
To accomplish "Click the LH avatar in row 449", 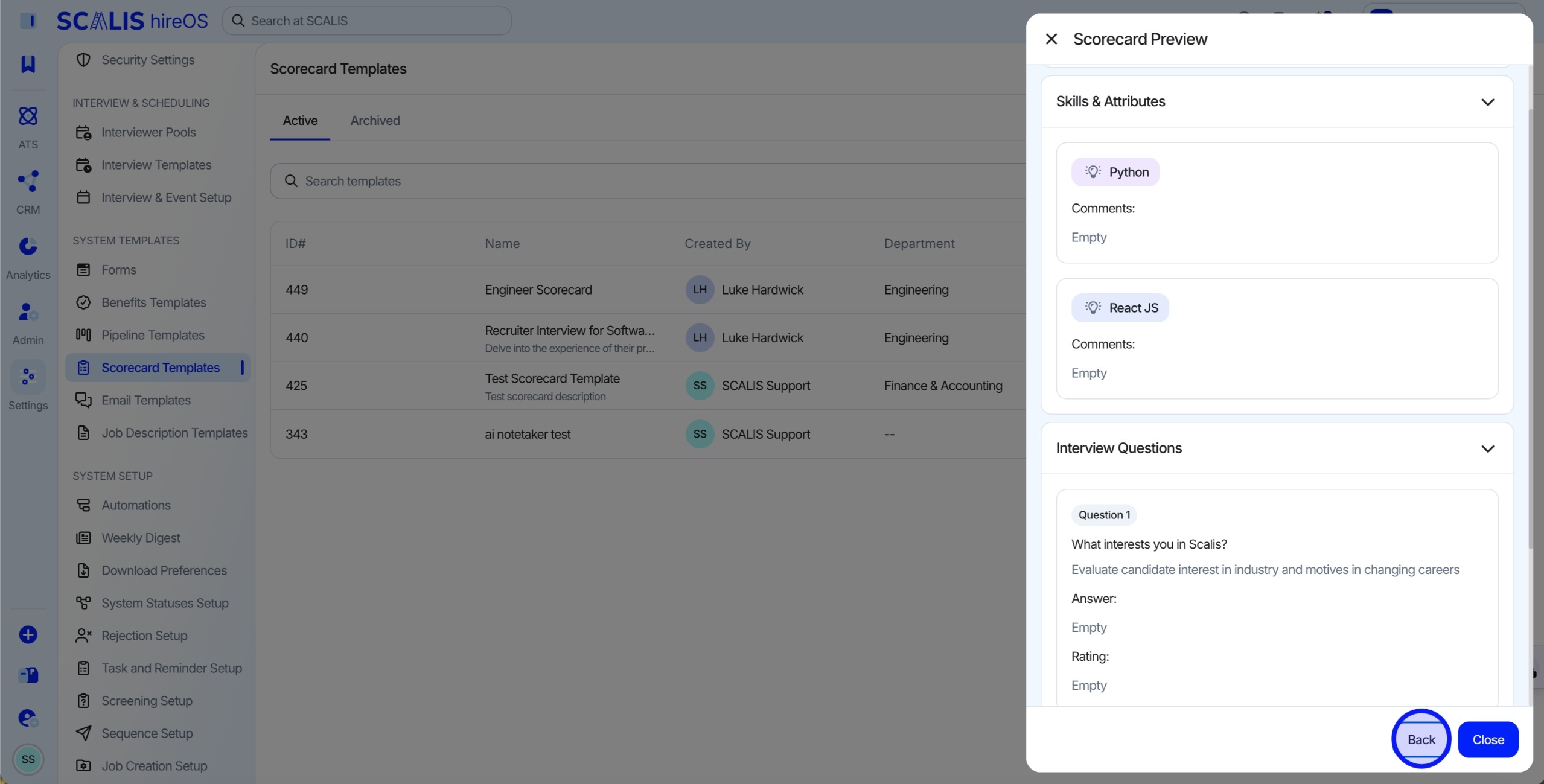I will 700,290.
